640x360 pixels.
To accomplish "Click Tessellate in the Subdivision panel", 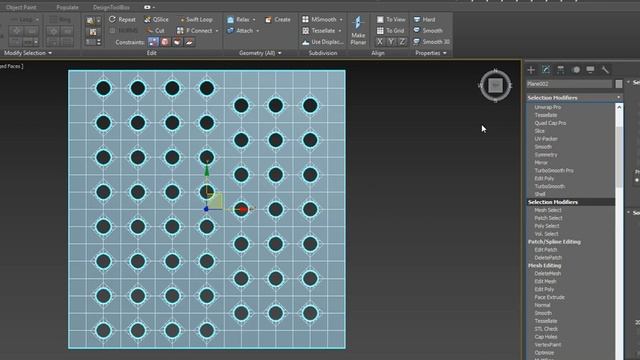I will click(319, 31).
